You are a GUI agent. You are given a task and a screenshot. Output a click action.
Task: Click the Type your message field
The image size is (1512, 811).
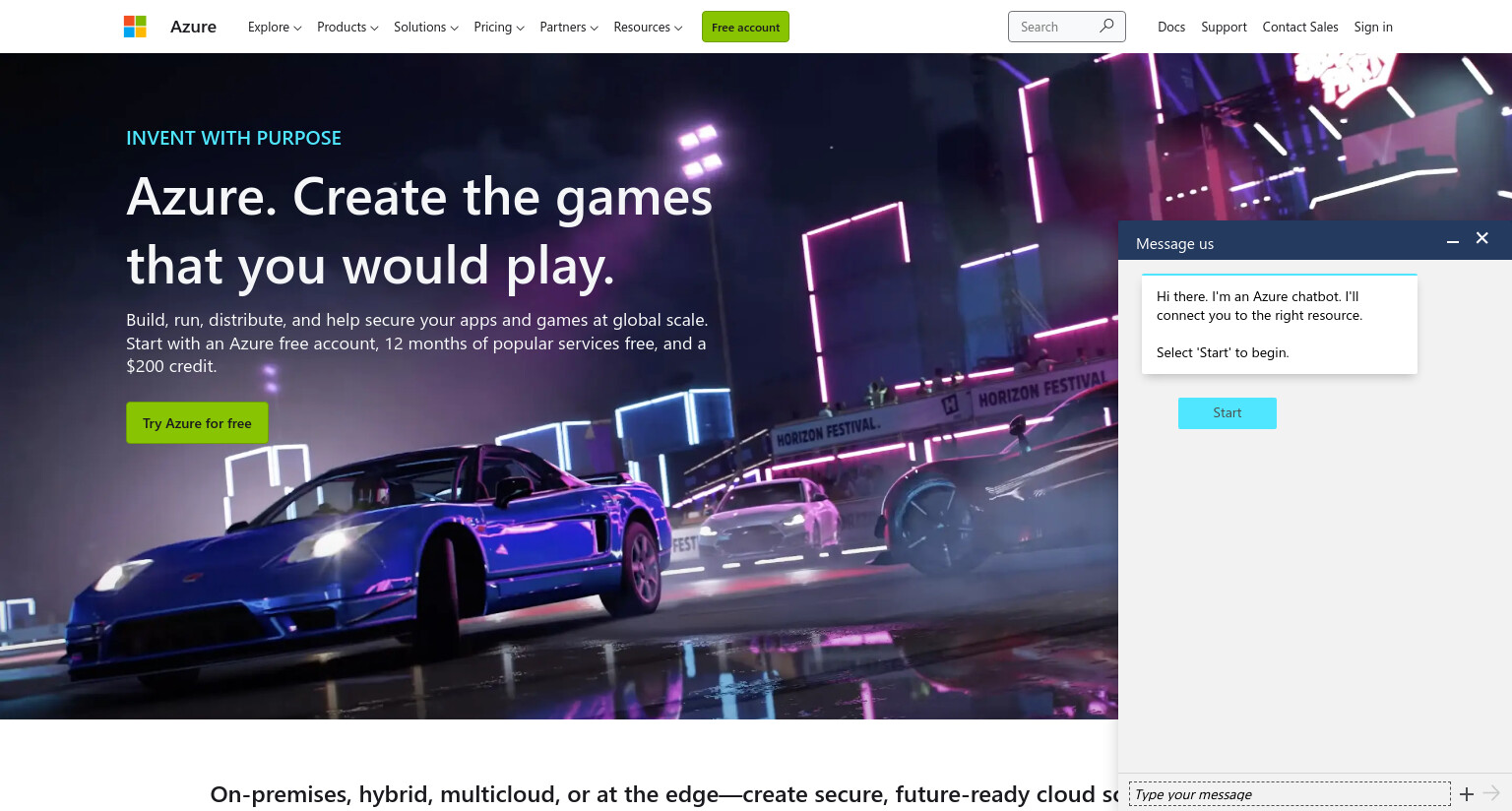(1290, 794)
